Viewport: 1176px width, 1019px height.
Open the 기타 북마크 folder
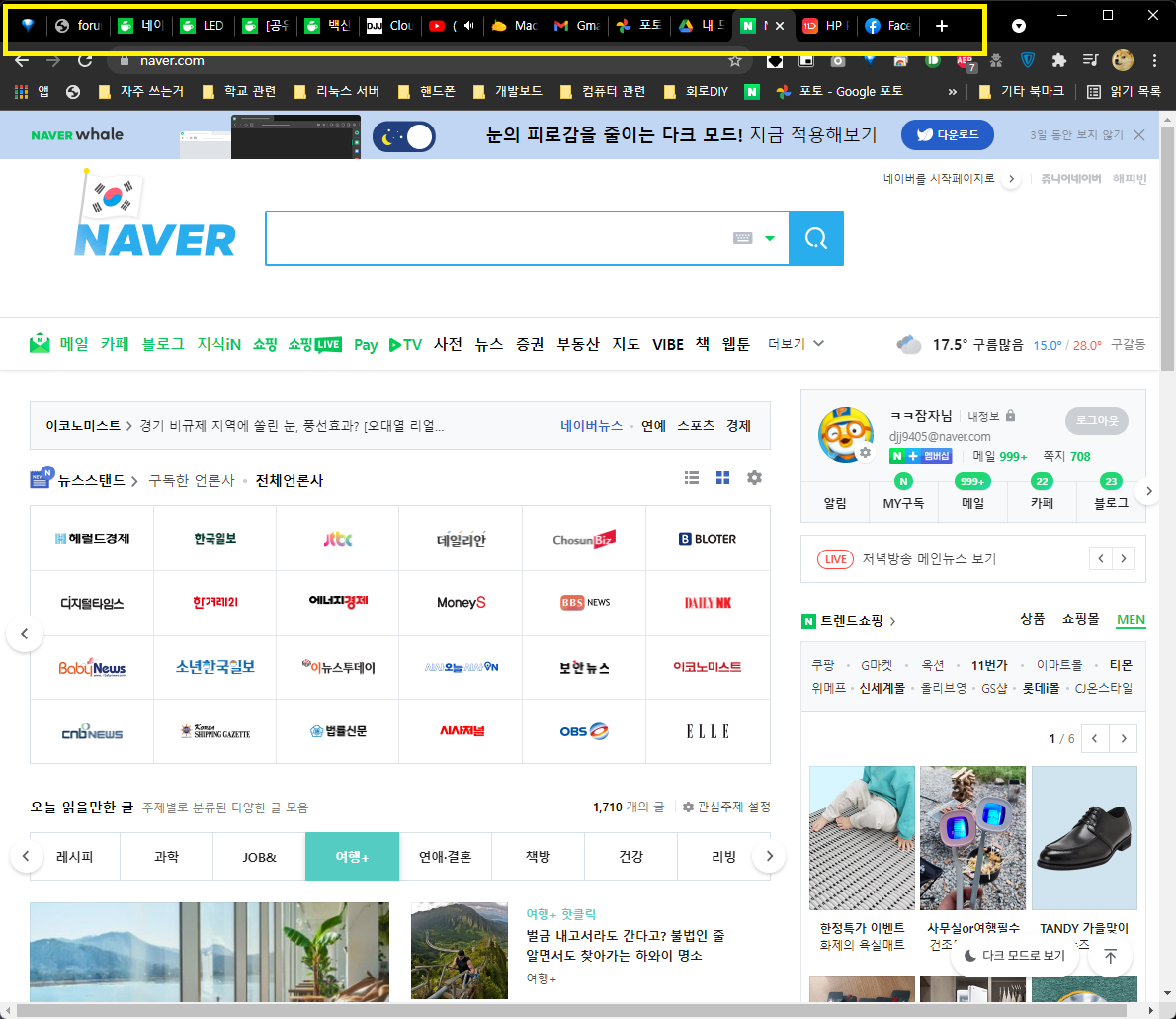pos(1022,92)
